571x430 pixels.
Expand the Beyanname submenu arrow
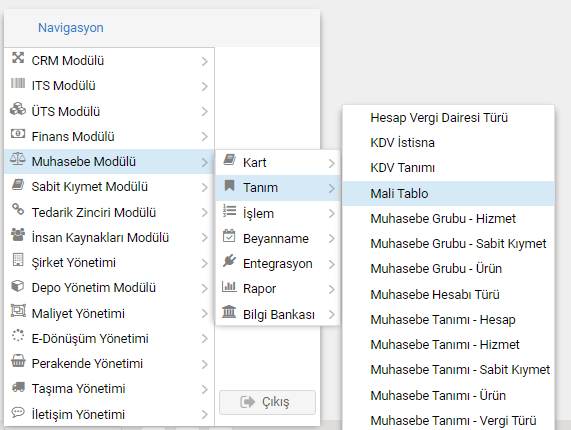[331, 239]
